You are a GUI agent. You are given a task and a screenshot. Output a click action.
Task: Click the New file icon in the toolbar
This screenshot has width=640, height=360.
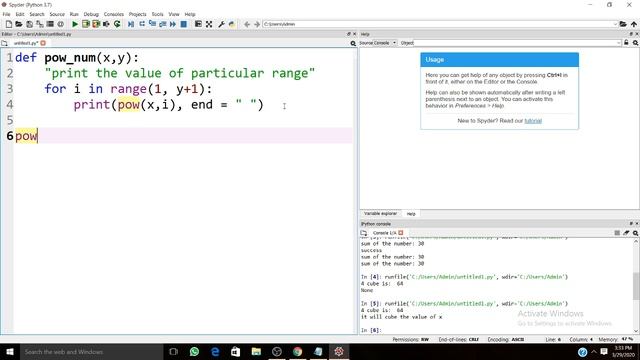pyautogui.click(x=9, y=24)
